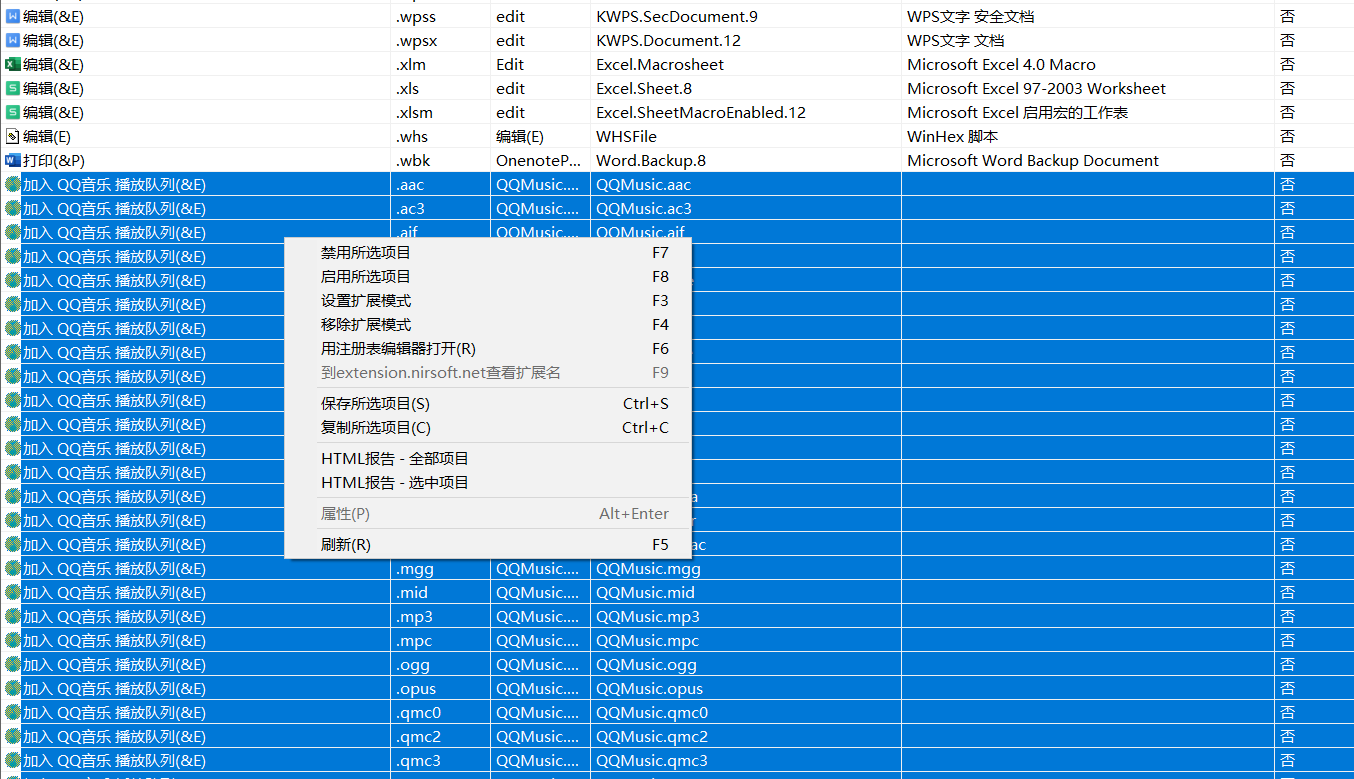Click the WinHex script icon in the .whs row
The height and width of the screenshot is (779, 1354).
click(x=12, y=136)
